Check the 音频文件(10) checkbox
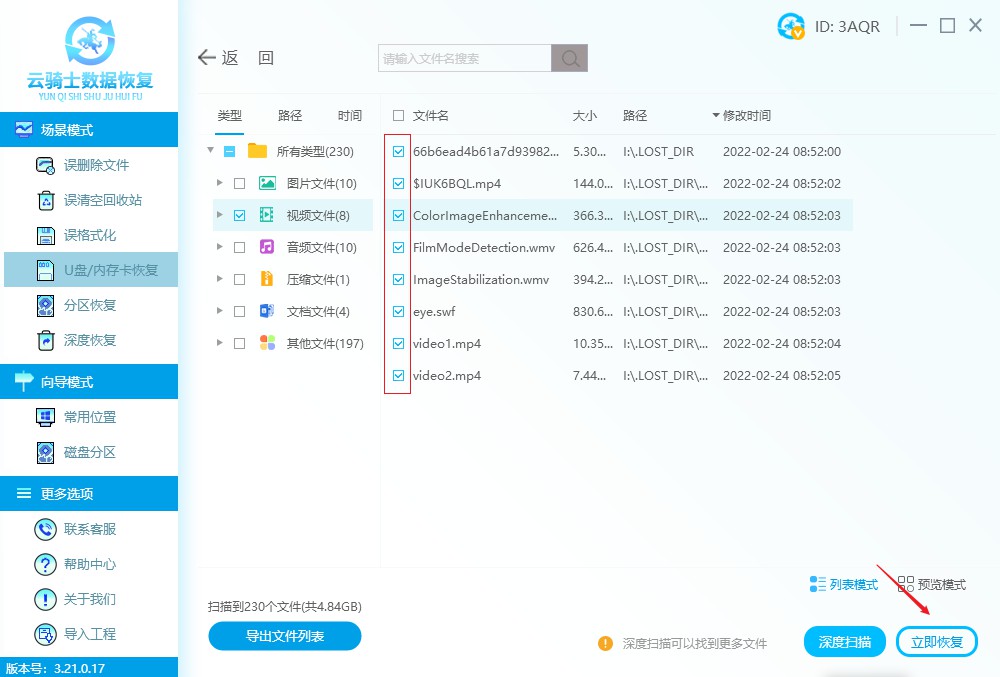This screenshot has height=677, width=1000. tap(240, 247)
